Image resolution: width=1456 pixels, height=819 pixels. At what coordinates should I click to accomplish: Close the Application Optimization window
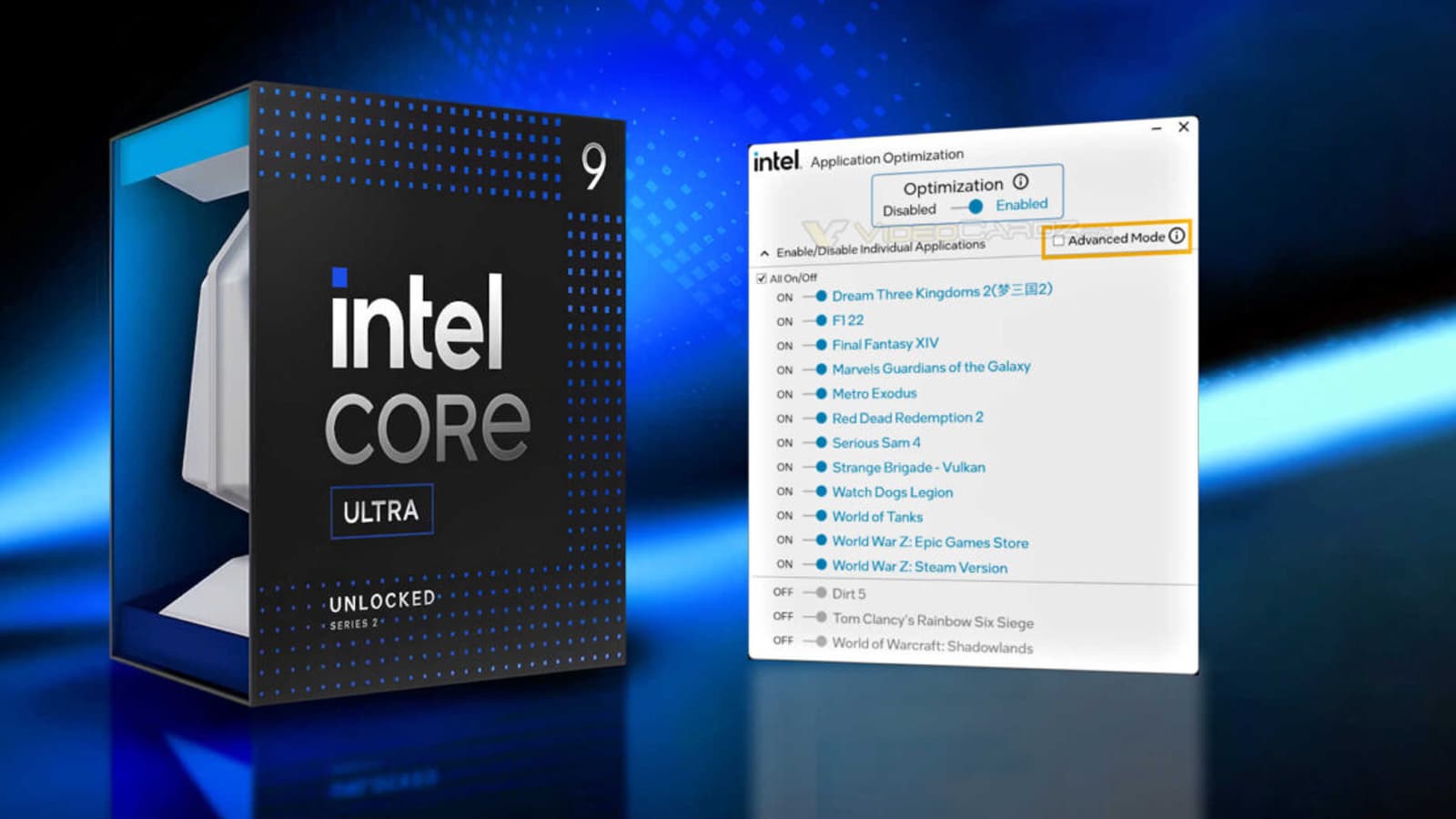[1184, 126]
